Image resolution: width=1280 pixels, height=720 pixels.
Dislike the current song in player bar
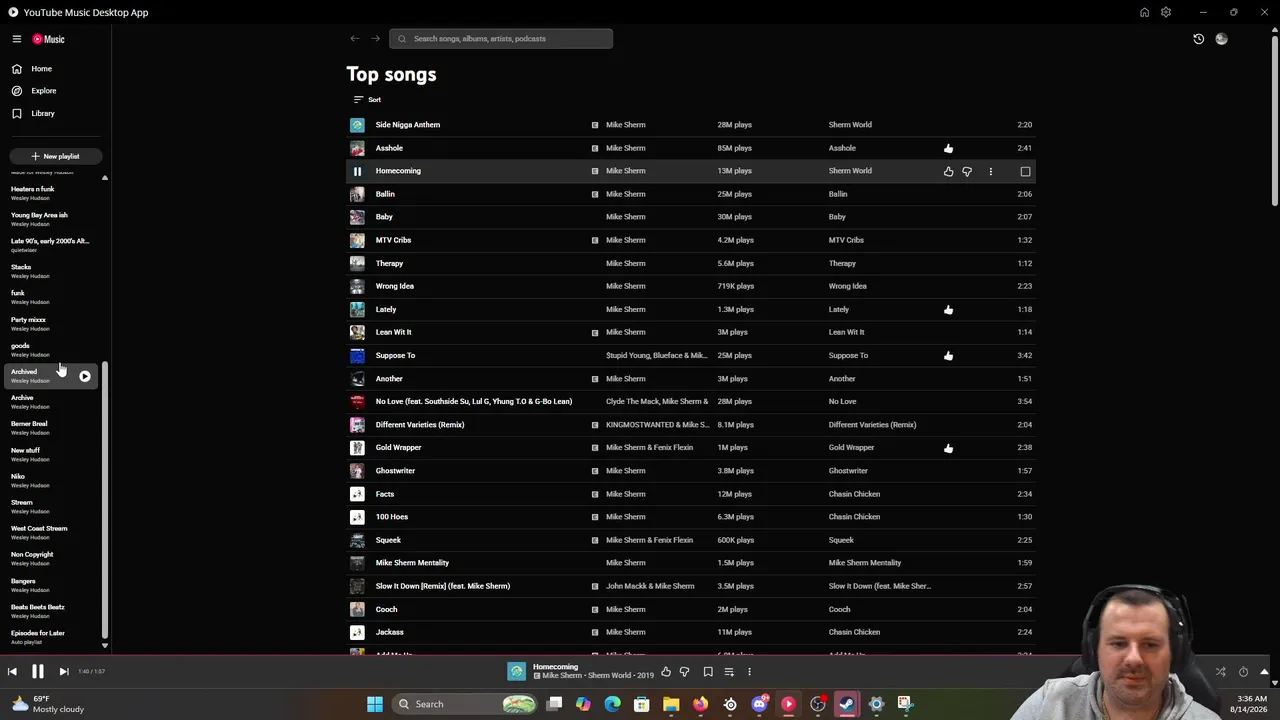coord(684,672)
